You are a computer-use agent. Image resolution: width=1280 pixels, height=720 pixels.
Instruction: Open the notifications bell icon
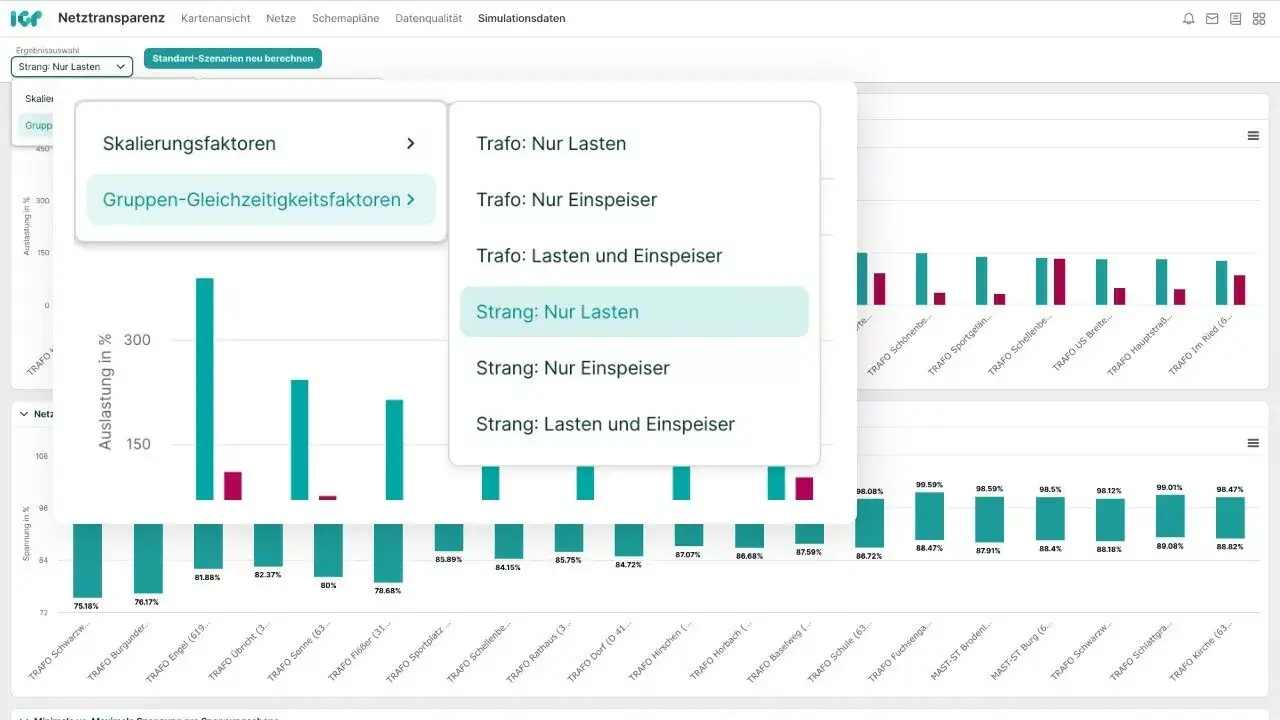point(1189,18)
